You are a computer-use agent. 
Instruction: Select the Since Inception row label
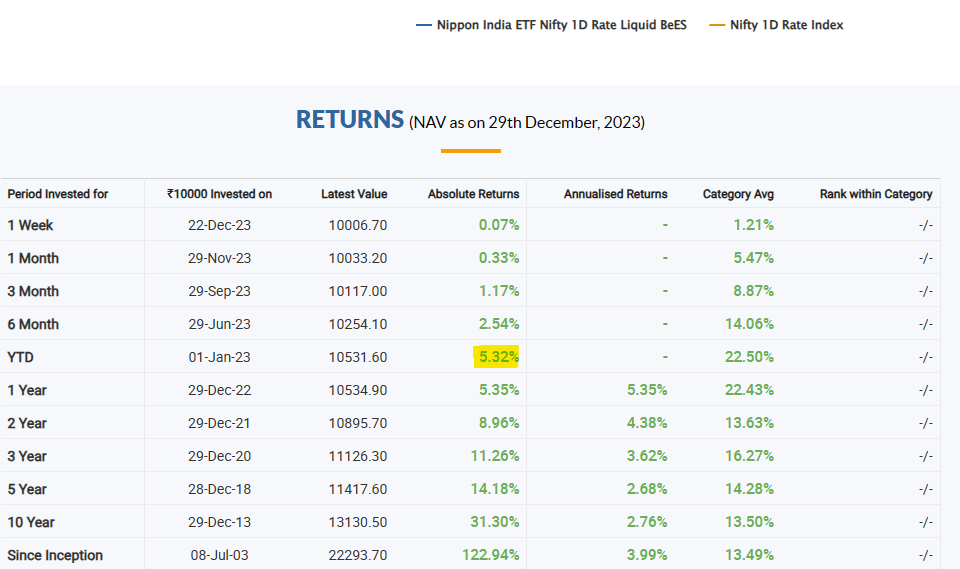coord(55,556)
